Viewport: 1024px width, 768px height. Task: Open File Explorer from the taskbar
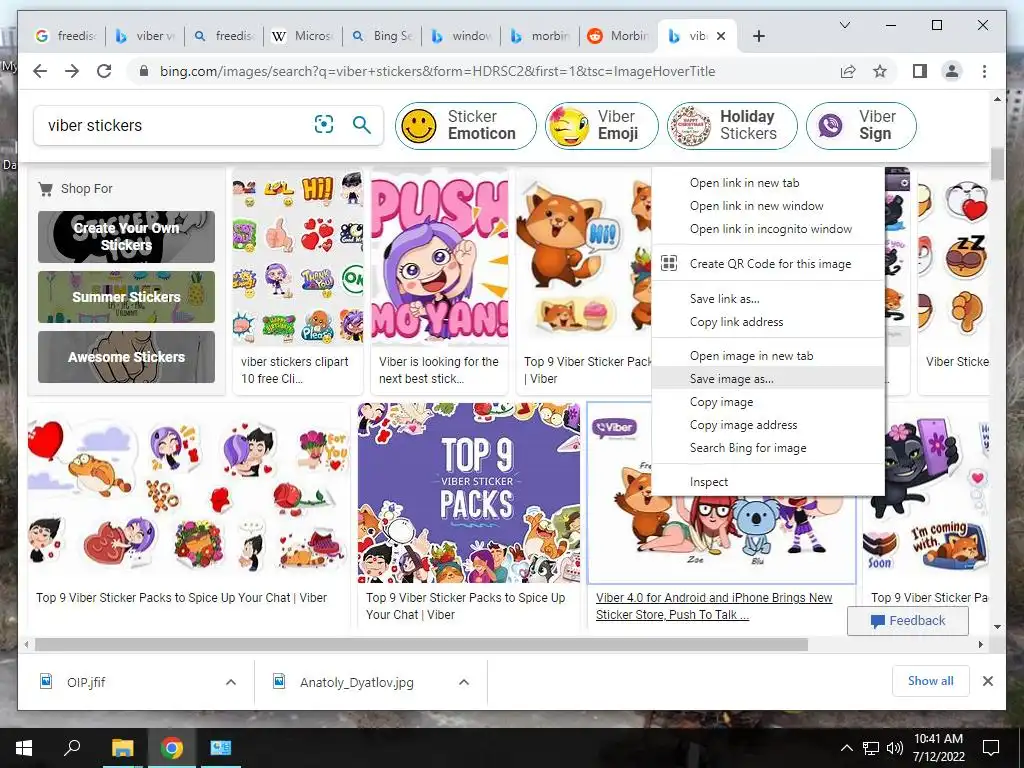[122, 748]
